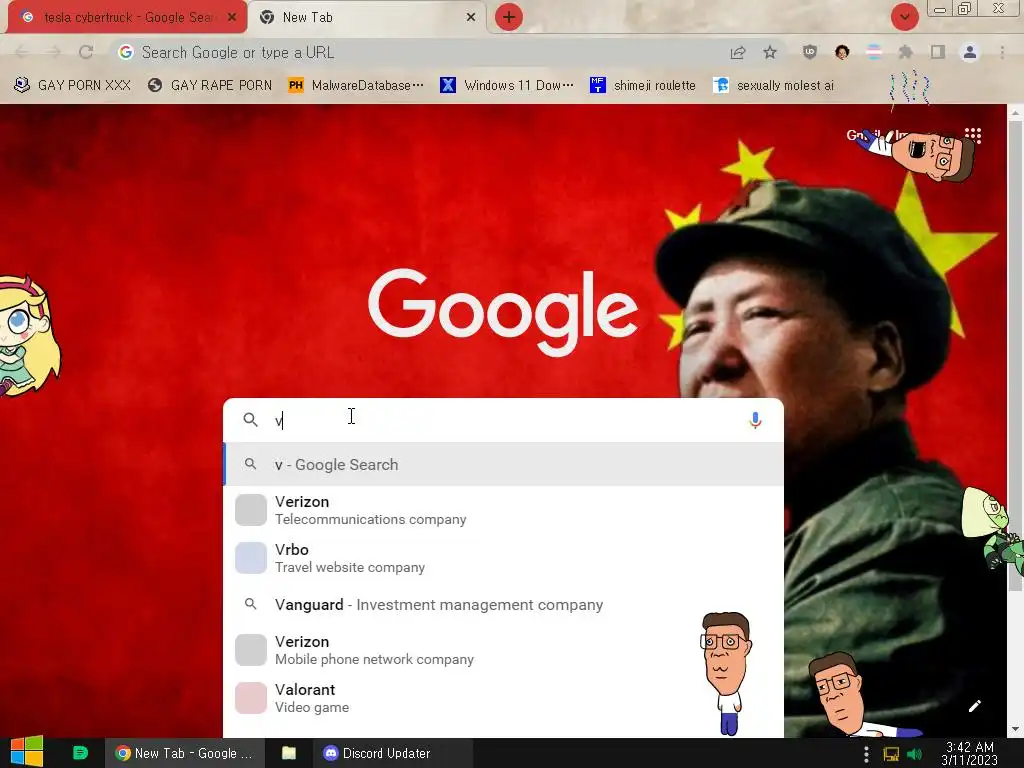
Task: Click the back navigation arrow
Action: pyautogui.click(x=21, y=52)
